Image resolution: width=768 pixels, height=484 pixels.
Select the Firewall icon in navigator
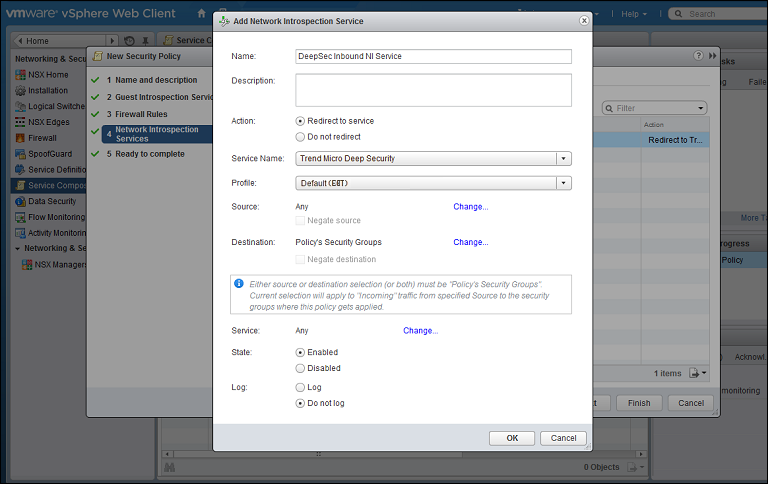[20, 138]
